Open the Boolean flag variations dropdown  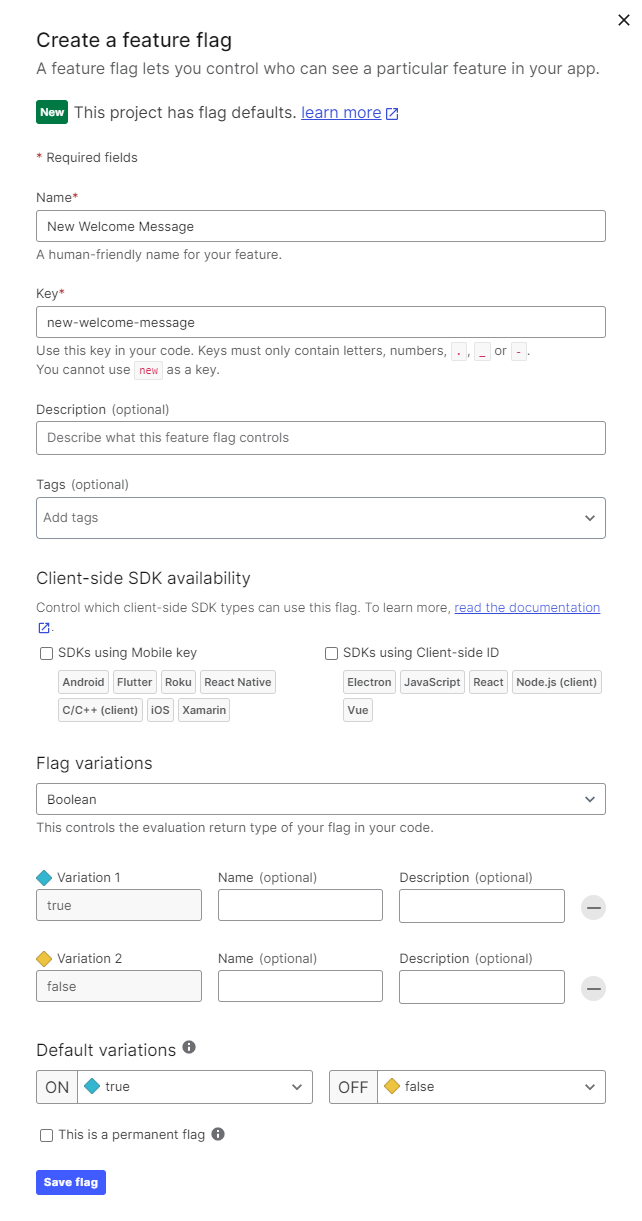[321, 799]
